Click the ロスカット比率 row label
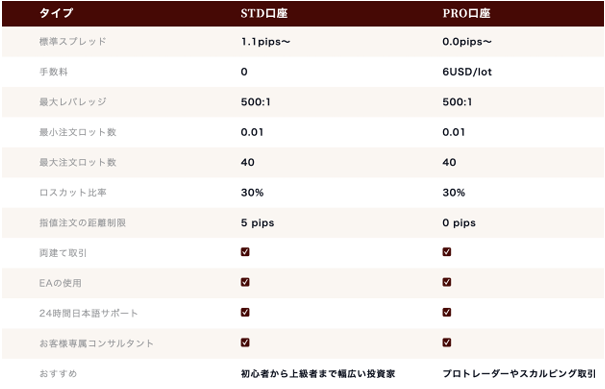This screenshot has height=389, width=605. [73, 193]
